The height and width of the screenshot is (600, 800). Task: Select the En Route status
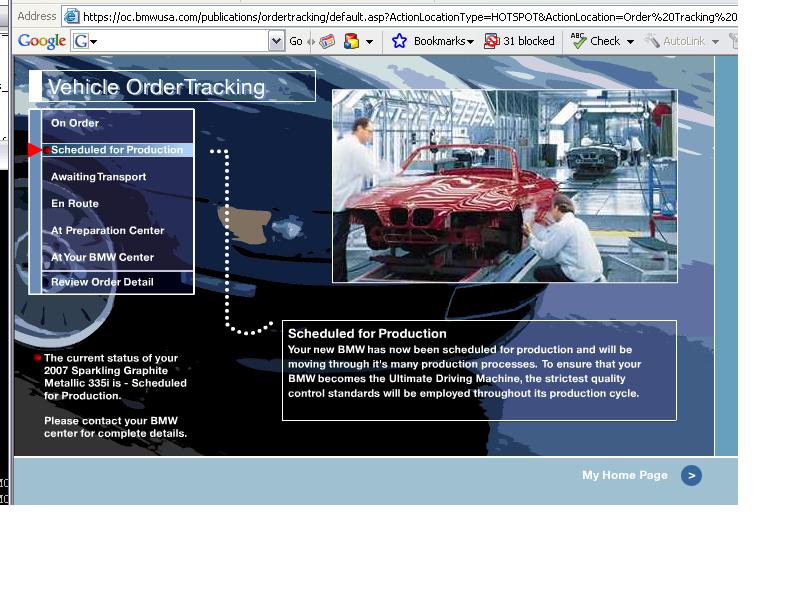(75, 204)
